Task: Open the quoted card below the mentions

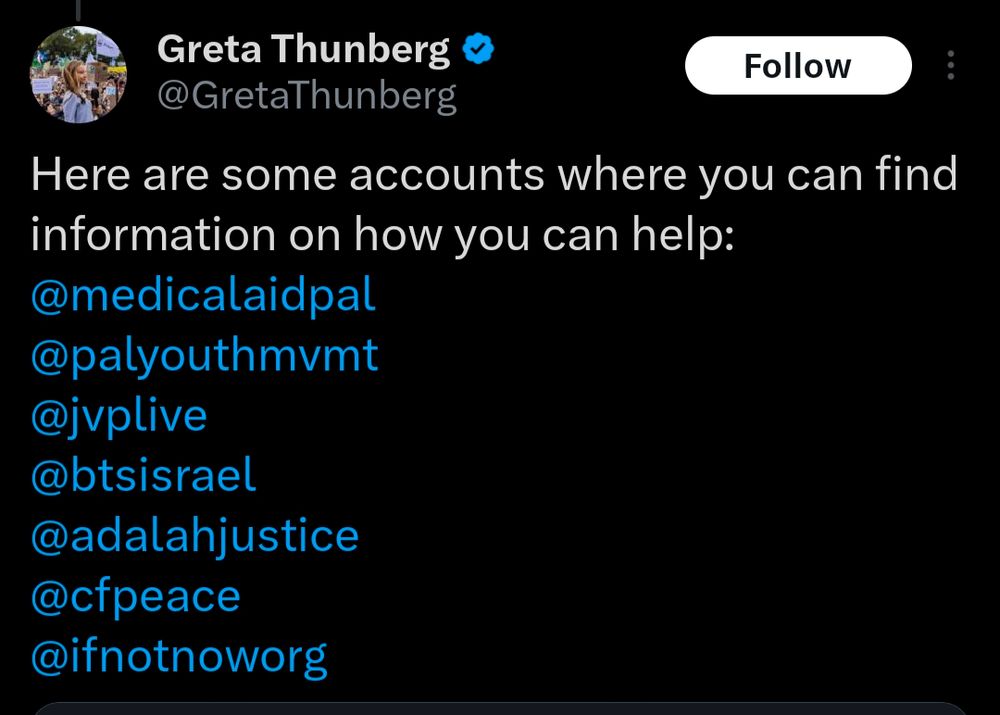Action: pos(500,708)
